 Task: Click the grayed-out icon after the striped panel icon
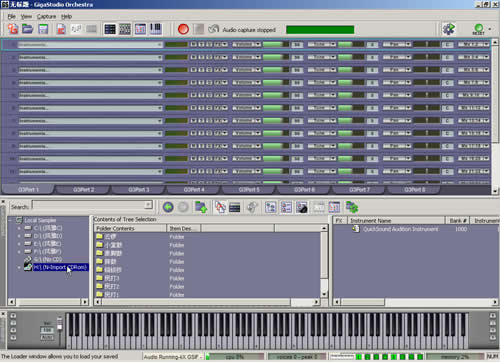click(253, 207)
